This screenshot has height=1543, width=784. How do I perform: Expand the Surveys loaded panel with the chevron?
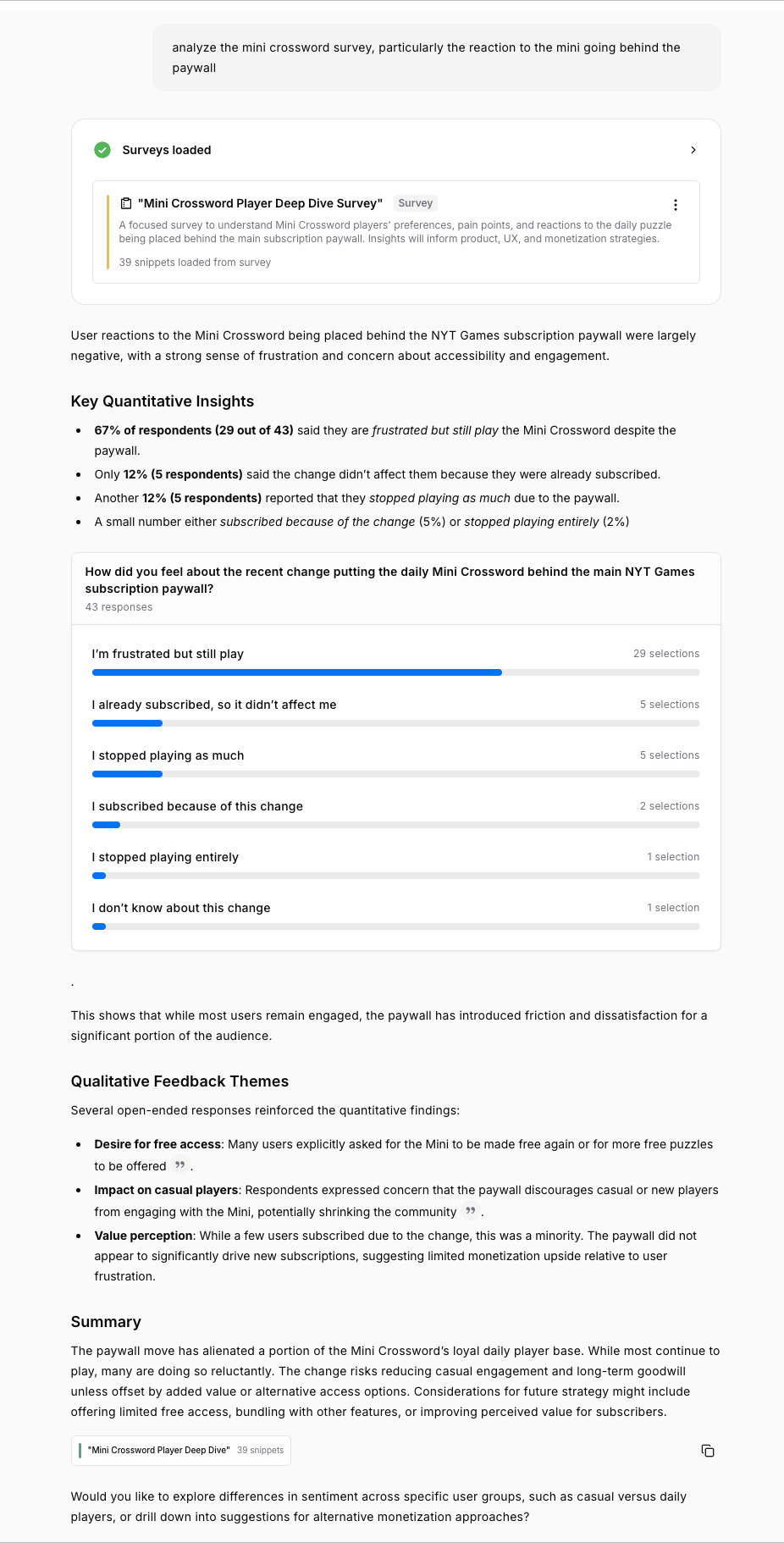(693, 150)
